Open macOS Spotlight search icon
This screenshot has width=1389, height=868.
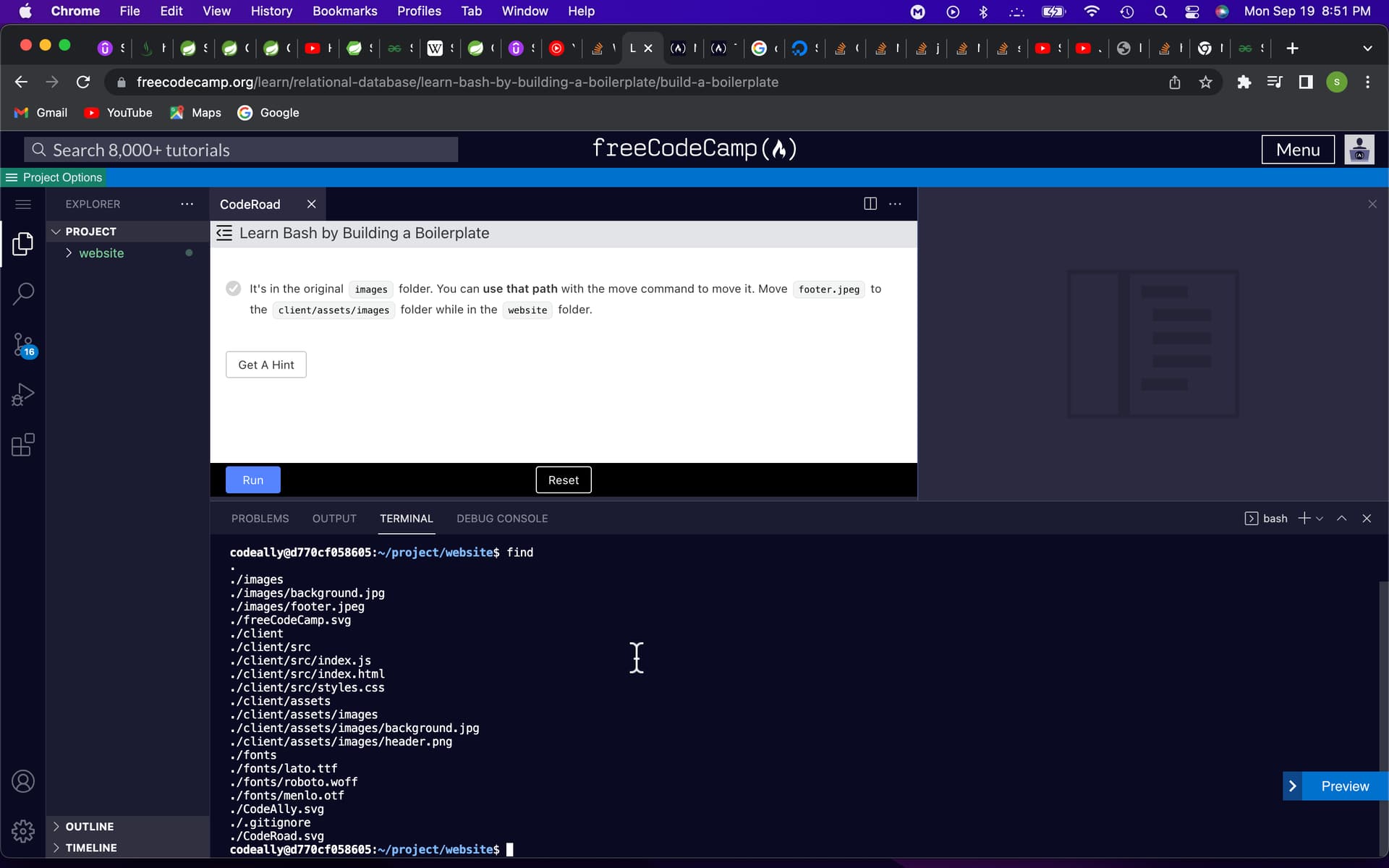(x=1160, y=12)
